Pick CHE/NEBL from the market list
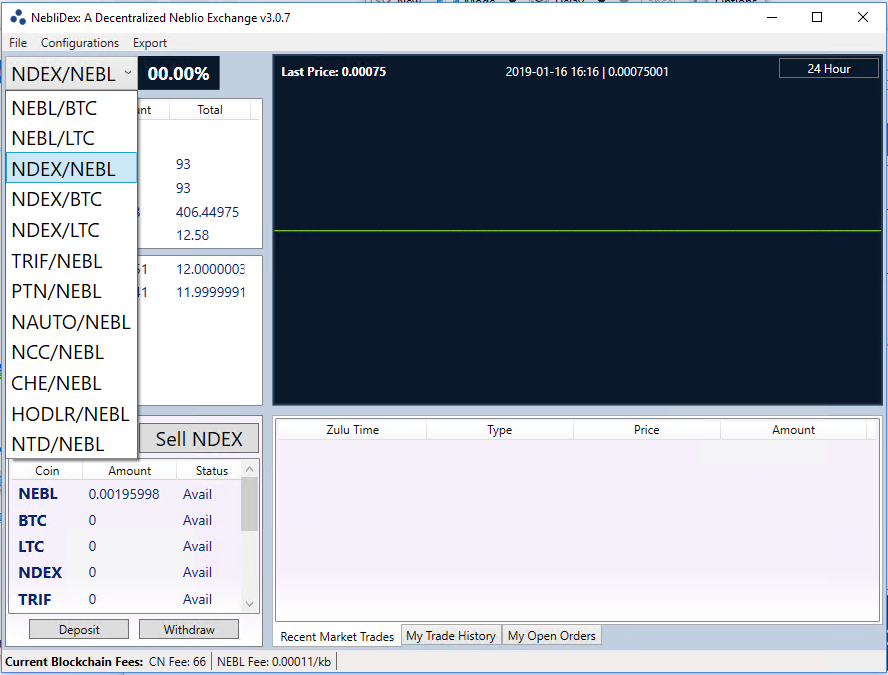 tap(71, 383)
